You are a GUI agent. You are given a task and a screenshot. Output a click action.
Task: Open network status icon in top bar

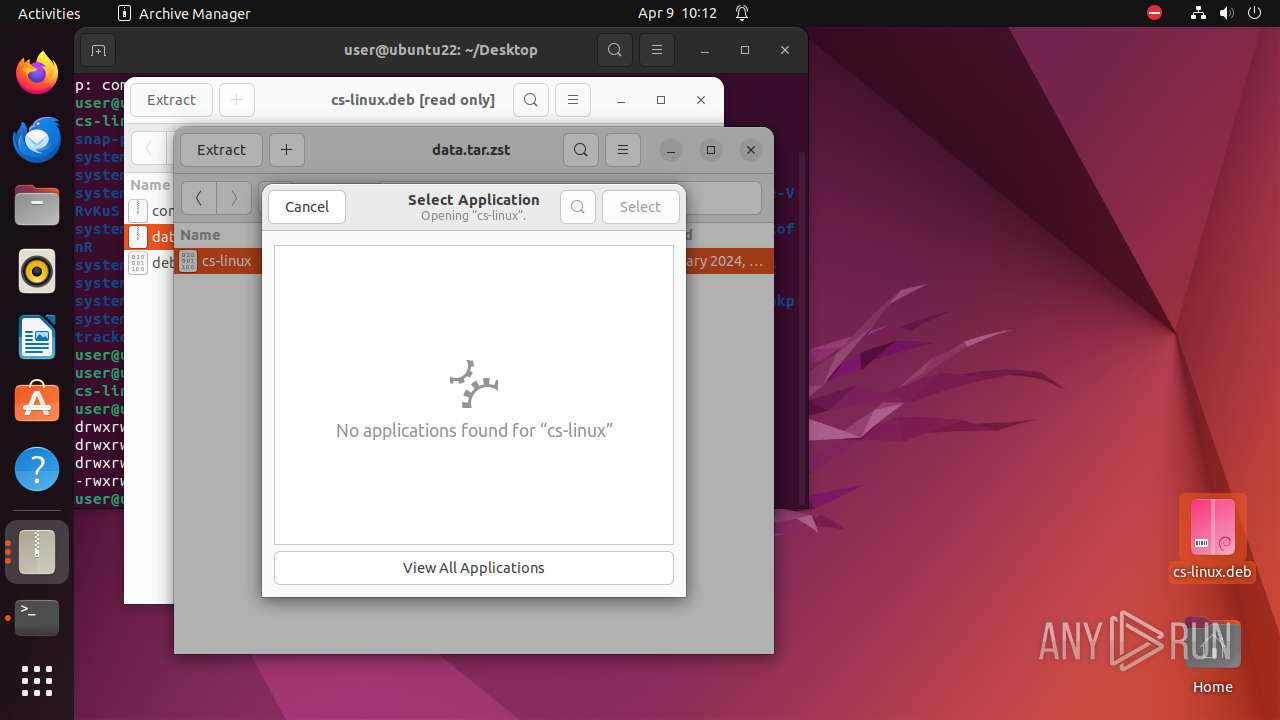1199,13
